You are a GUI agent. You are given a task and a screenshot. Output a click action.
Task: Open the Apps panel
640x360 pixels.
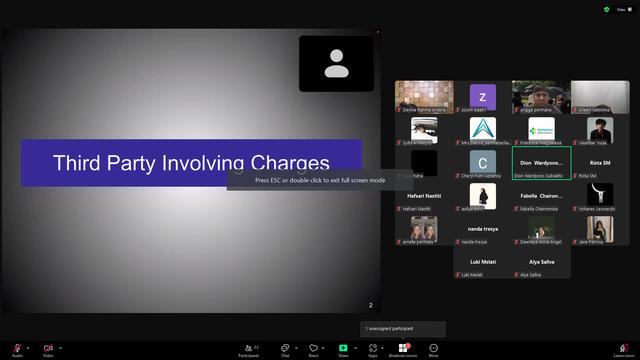coord(373,350)
